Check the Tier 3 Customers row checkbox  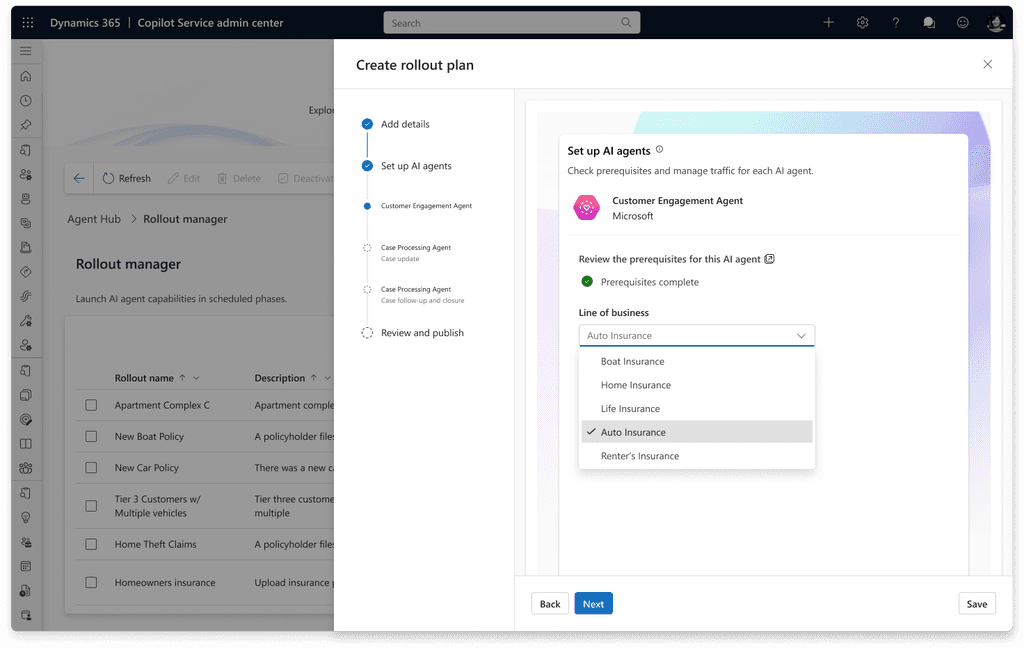[x=91, y=506]
